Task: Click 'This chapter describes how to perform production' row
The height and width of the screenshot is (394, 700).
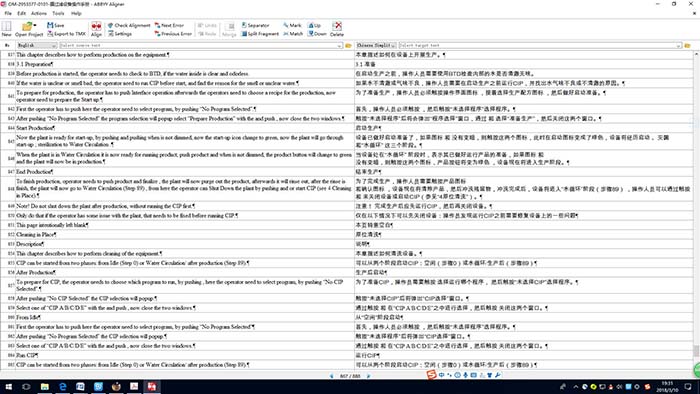Action: 185,55
